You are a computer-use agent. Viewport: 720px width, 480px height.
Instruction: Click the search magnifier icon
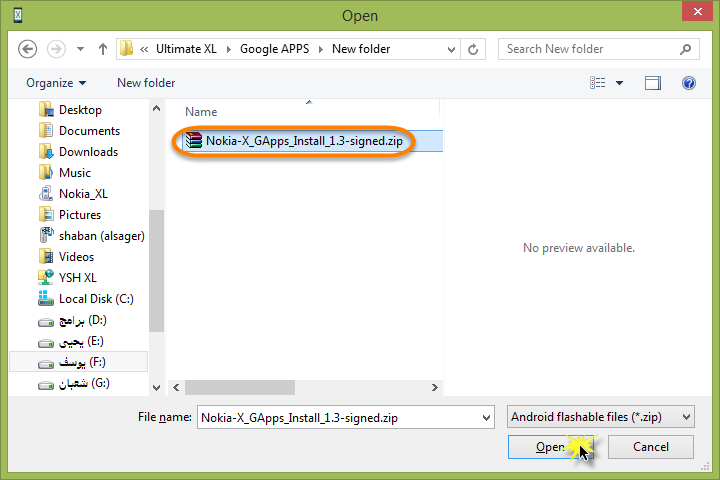point(686,49)
